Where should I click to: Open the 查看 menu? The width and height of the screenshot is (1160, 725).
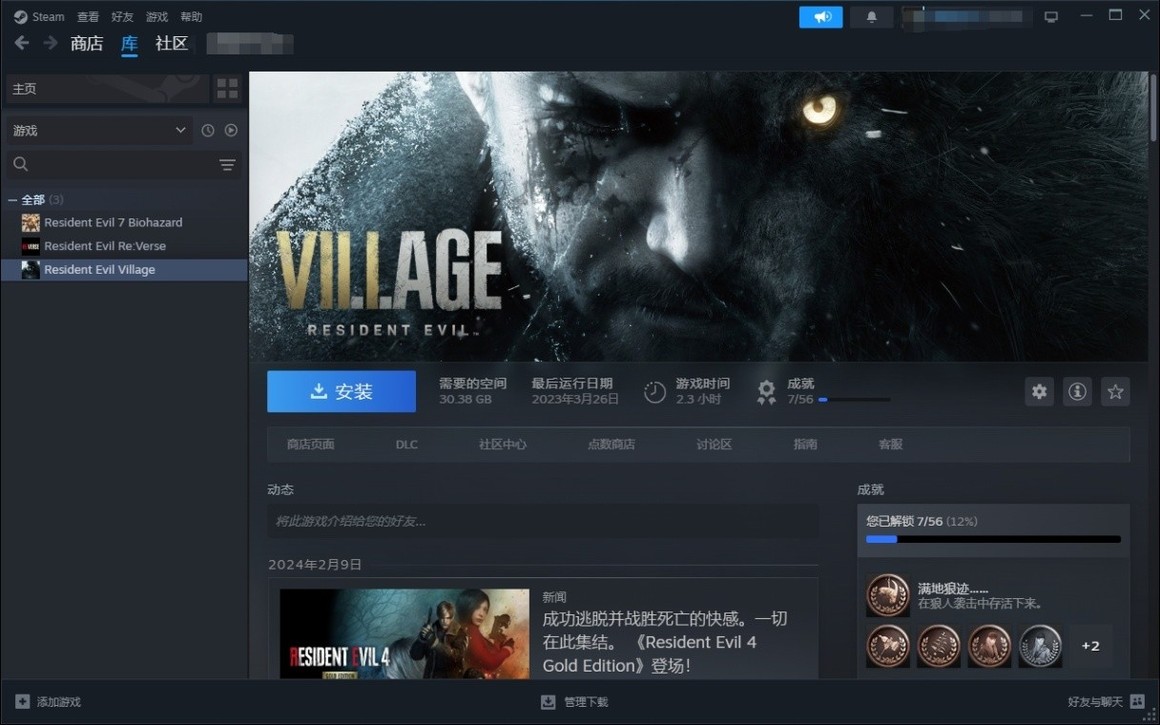click(x=88, y=16)
